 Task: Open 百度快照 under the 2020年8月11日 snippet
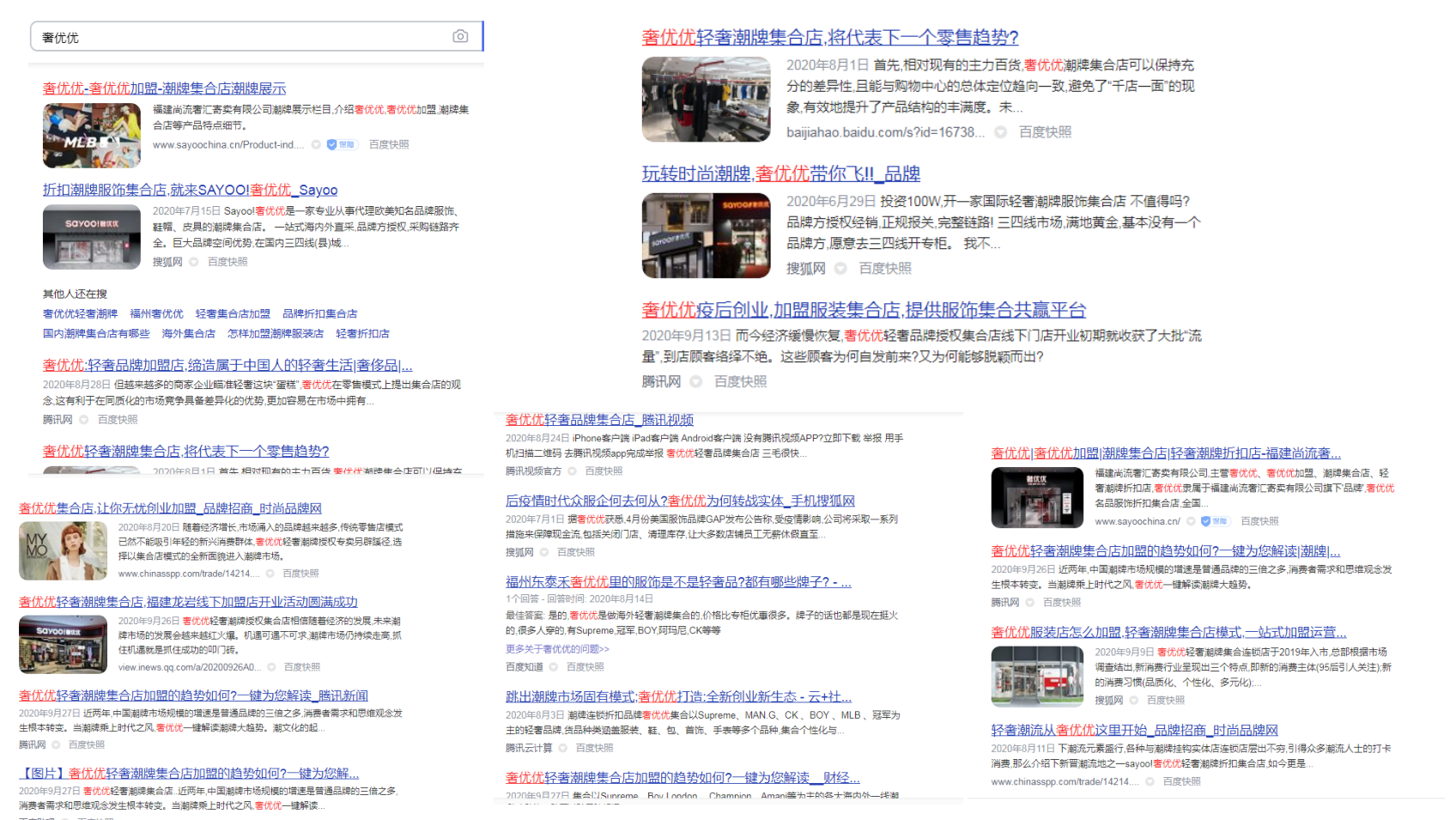click(x=1182, y=781)
